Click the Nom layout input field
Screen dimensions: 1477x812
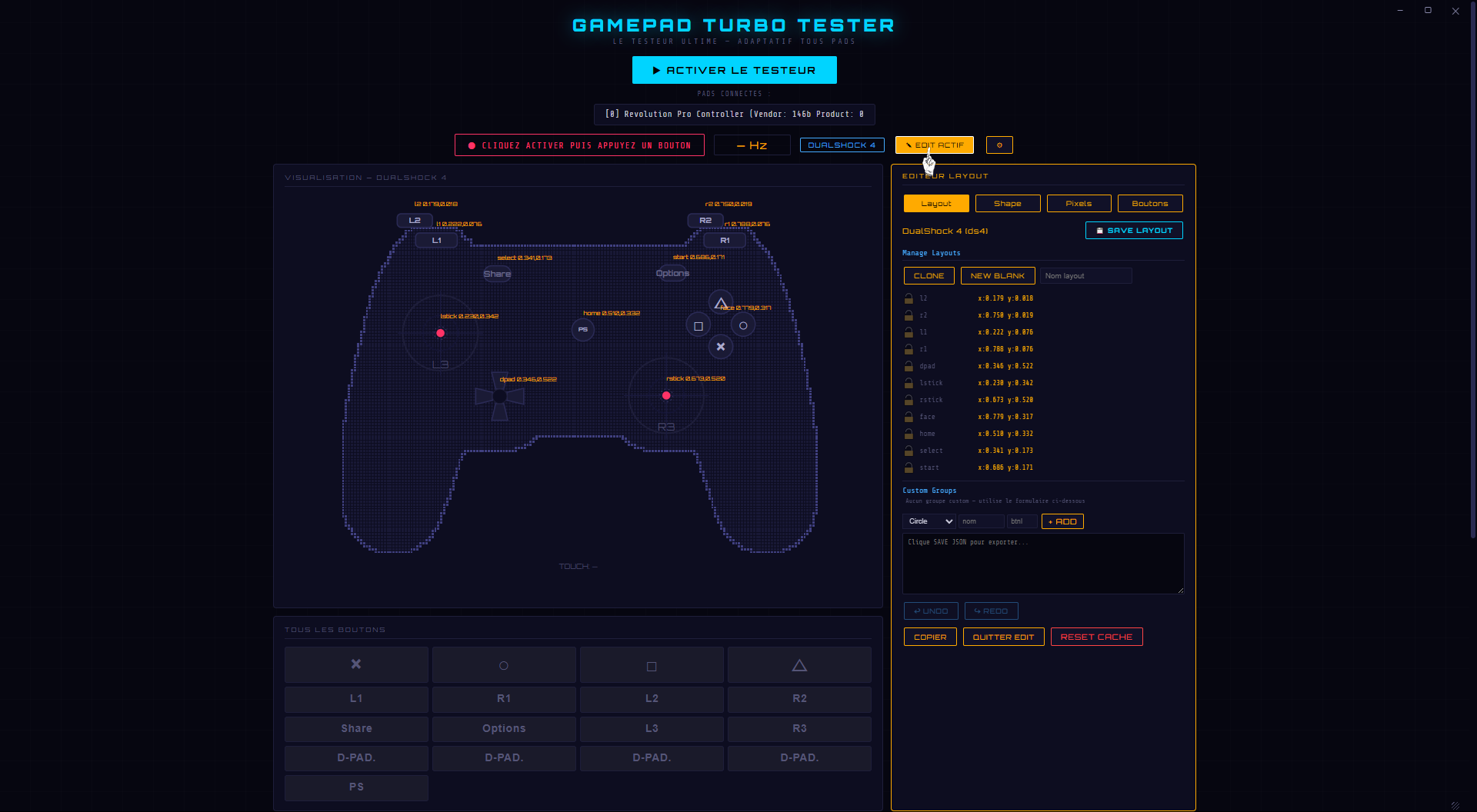tap(1086, 275)
